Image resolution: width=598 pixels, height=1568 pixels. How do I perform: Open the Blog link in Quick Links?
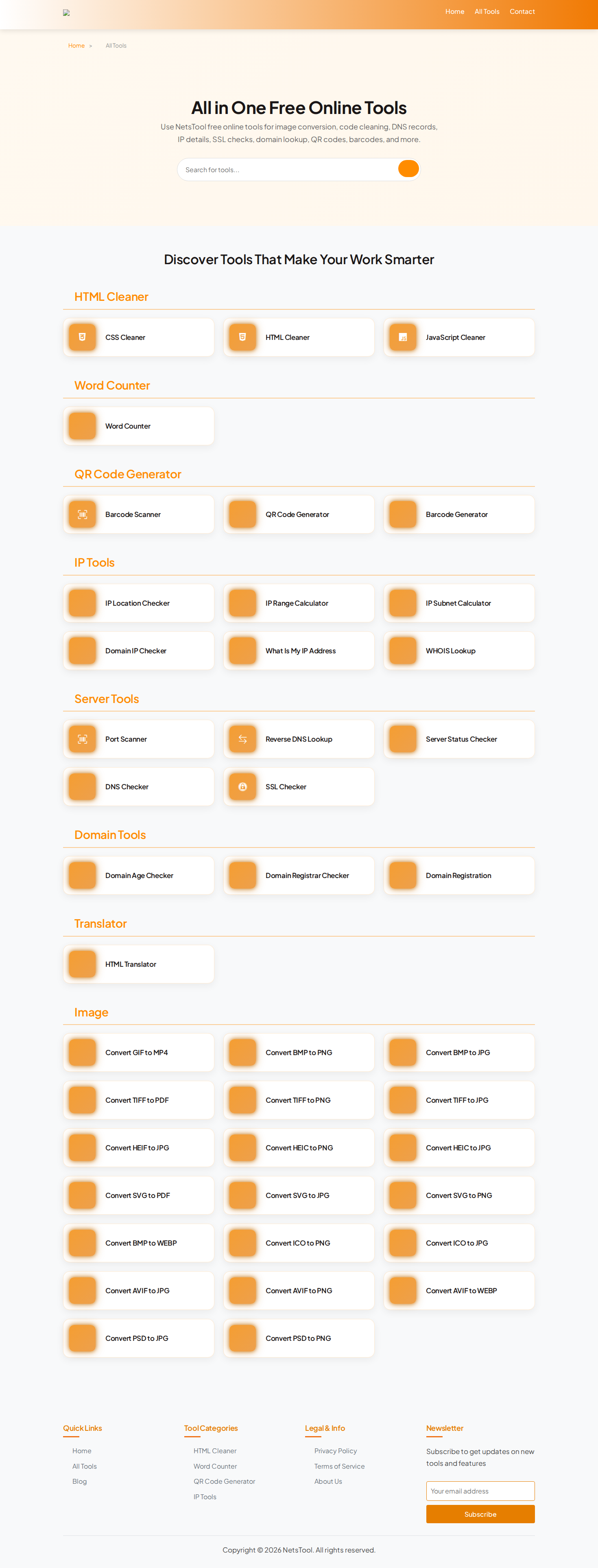click(80, 1481)
